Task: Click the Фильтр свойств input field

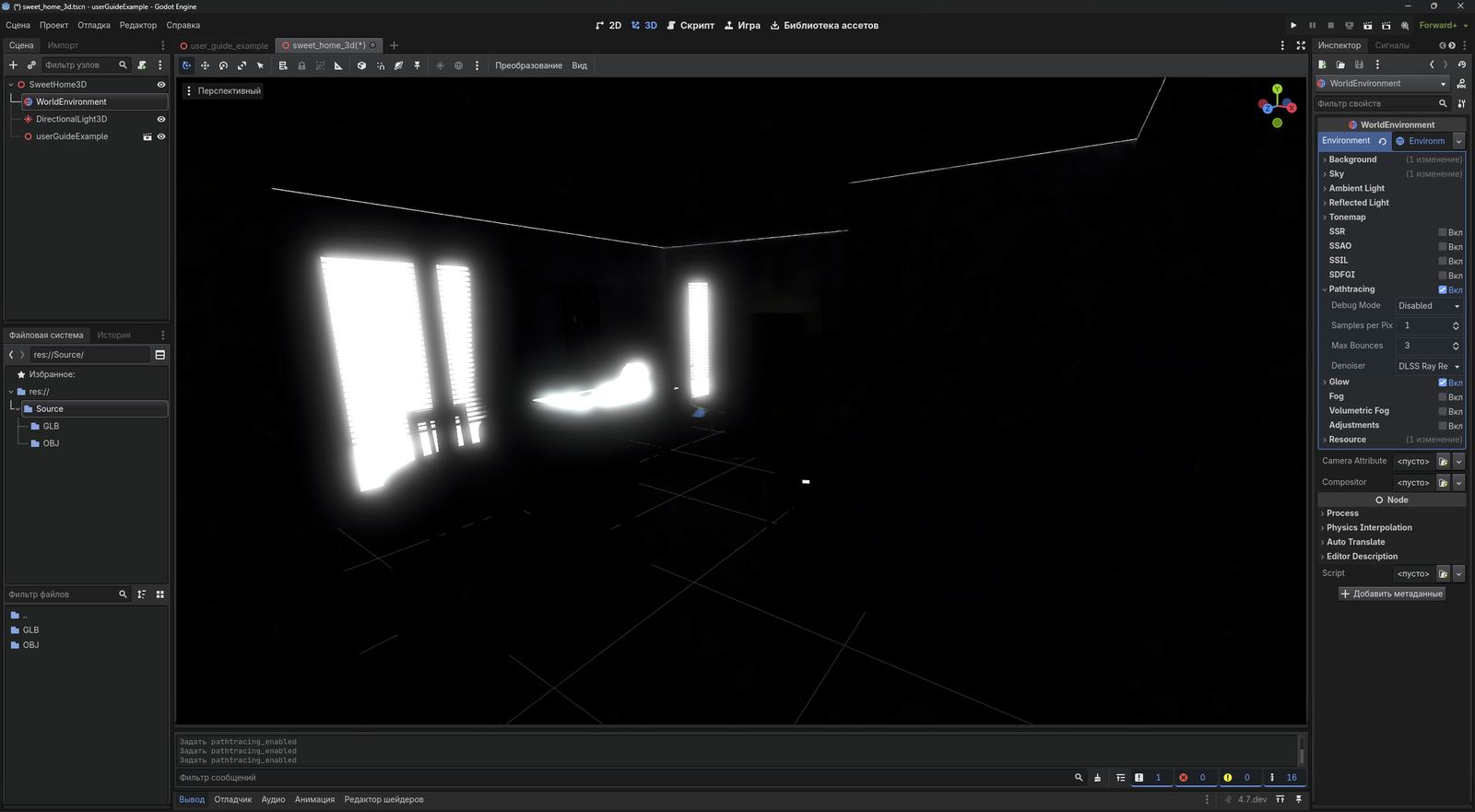Action: pos(1375,103)
